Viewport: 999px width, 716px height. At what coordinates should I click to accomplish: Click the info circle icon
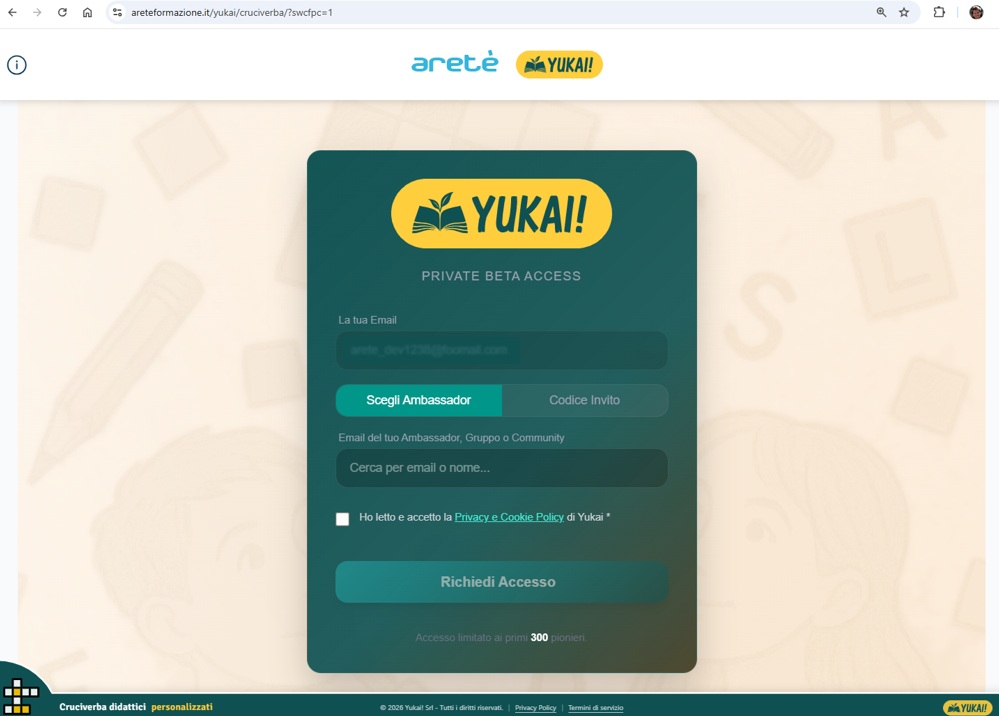(17, 65)
